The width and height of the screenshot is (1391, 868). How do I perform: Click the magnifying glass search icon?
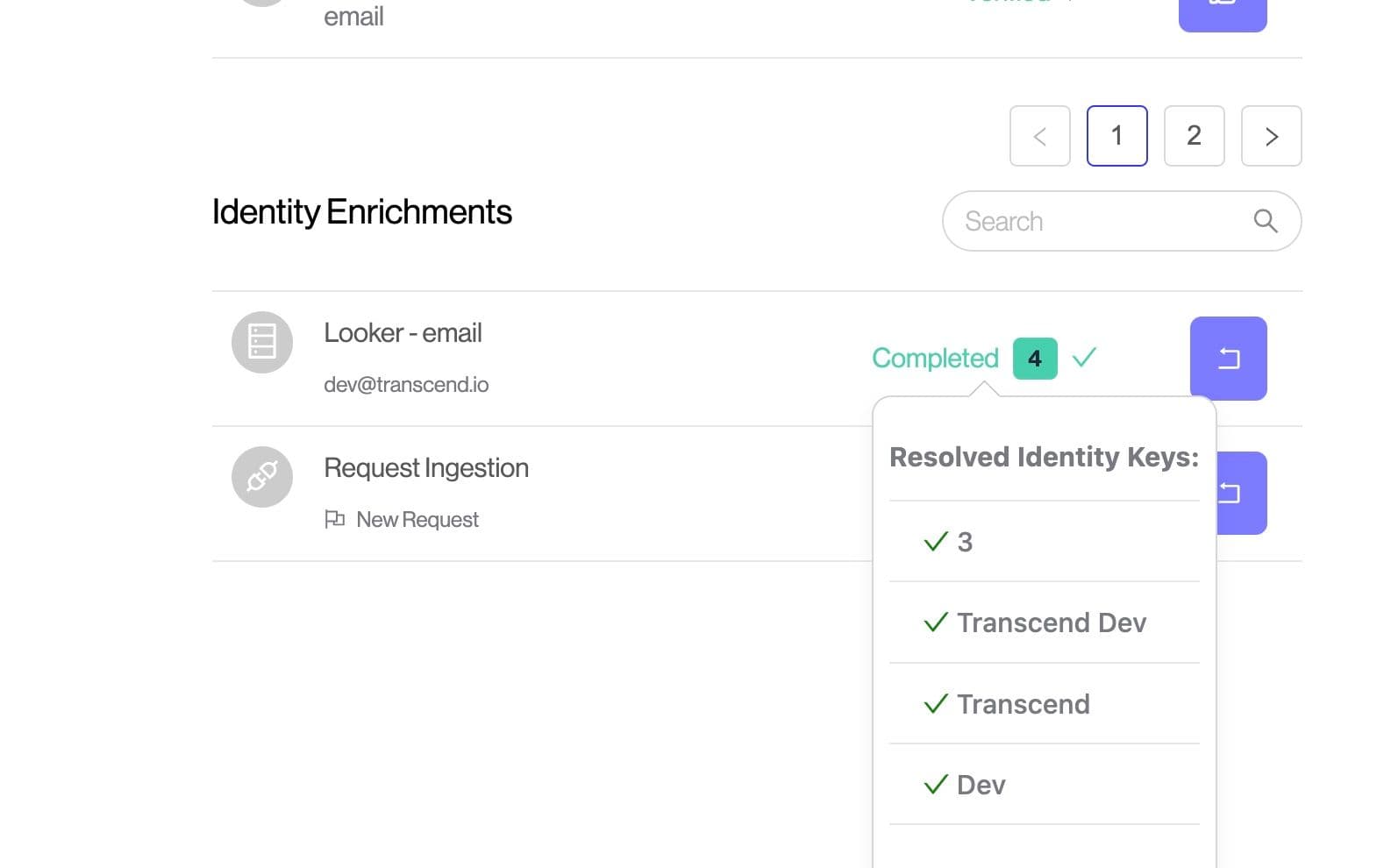[1265, 221]
